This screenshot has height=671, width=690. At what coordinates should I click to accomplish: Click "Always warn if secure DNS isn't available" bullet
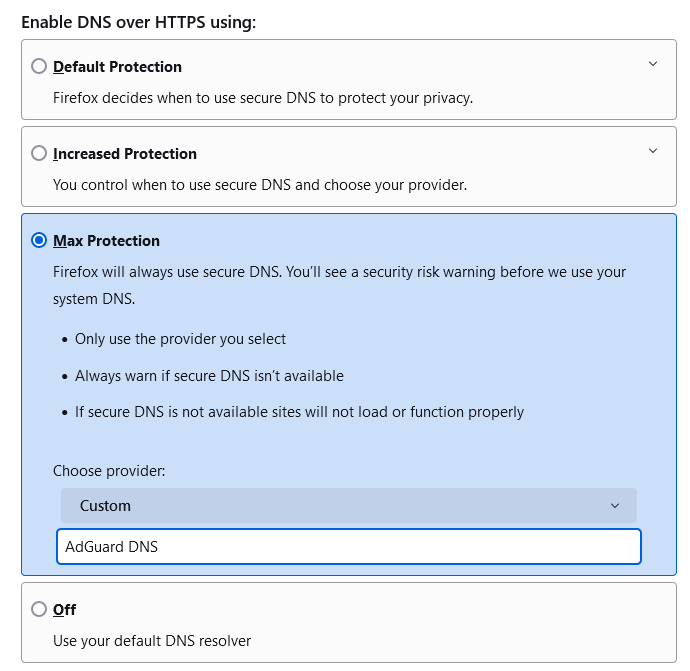pos(209,376)
